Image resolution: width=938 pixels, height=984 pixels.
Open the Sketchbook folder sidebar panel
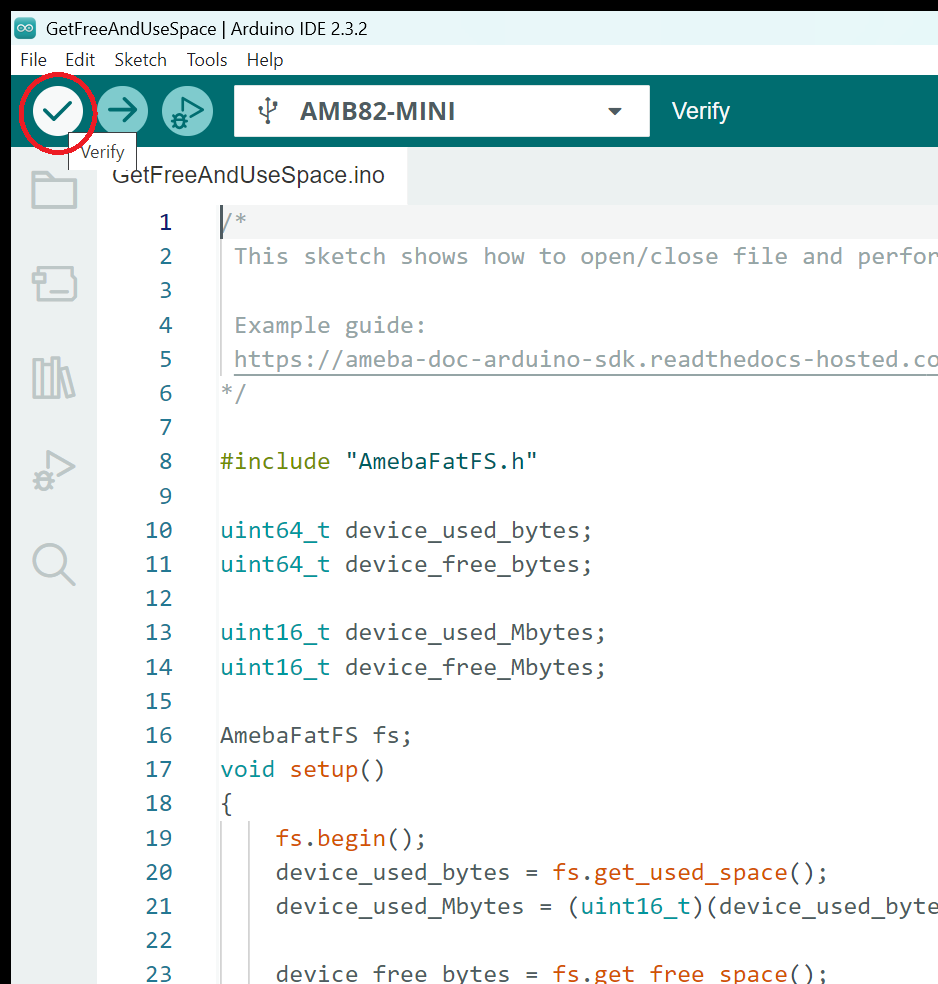point(54,190)
